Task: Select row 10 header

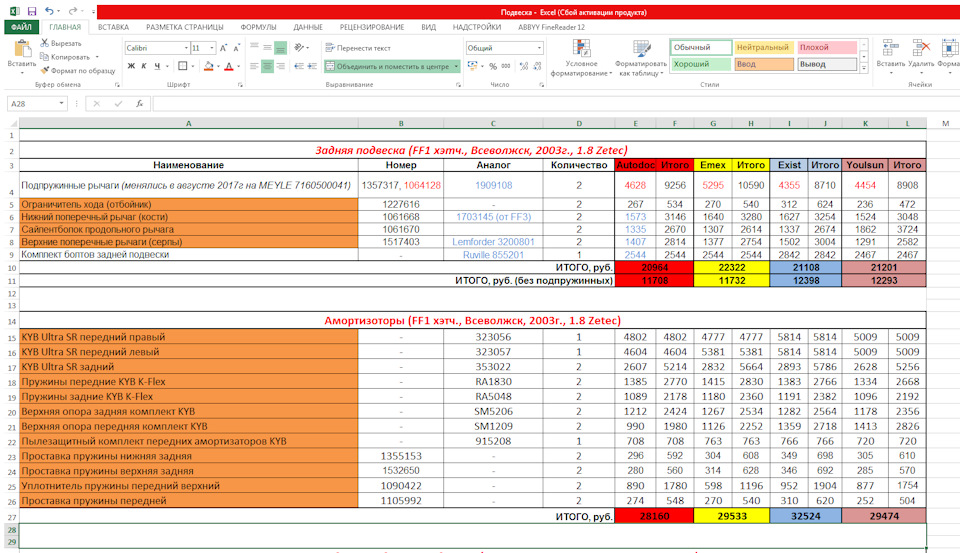Action: [x=12, y=268]
